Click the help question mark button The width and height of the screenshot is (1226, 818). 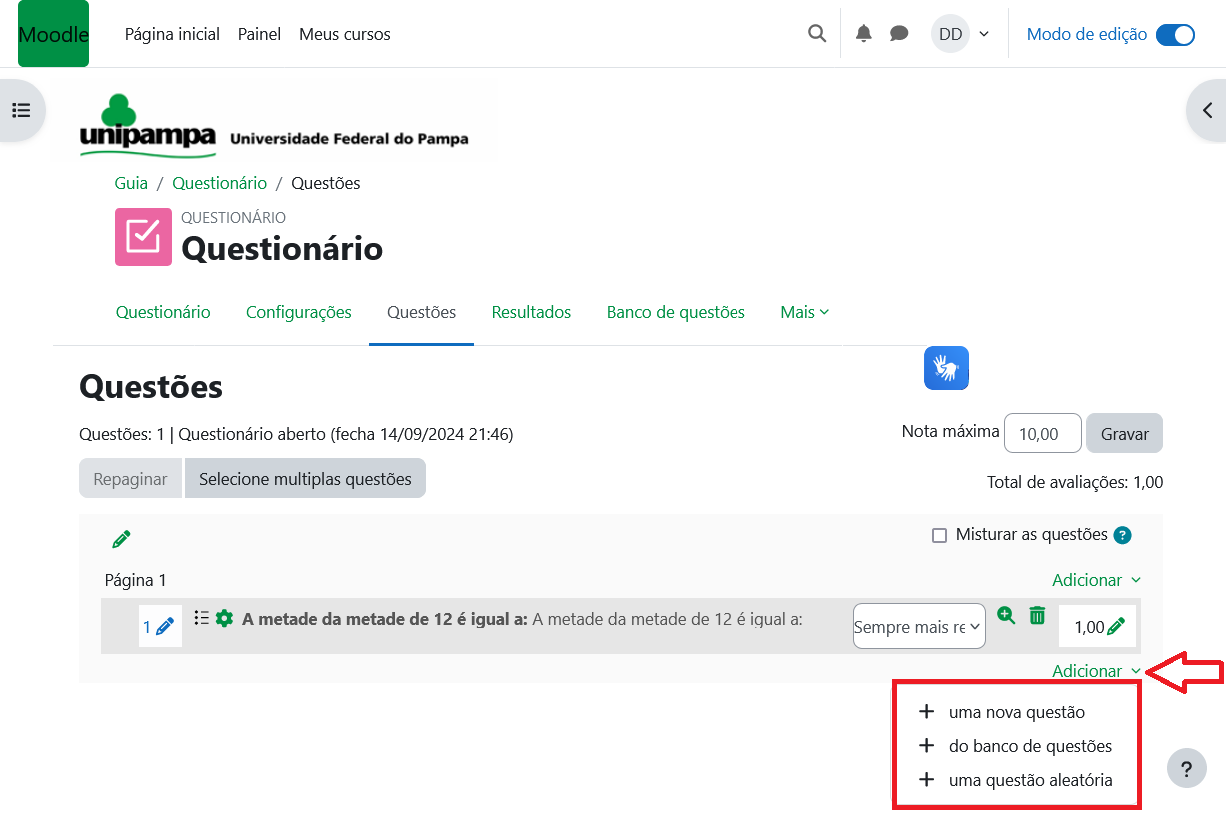coord(1186,769)
